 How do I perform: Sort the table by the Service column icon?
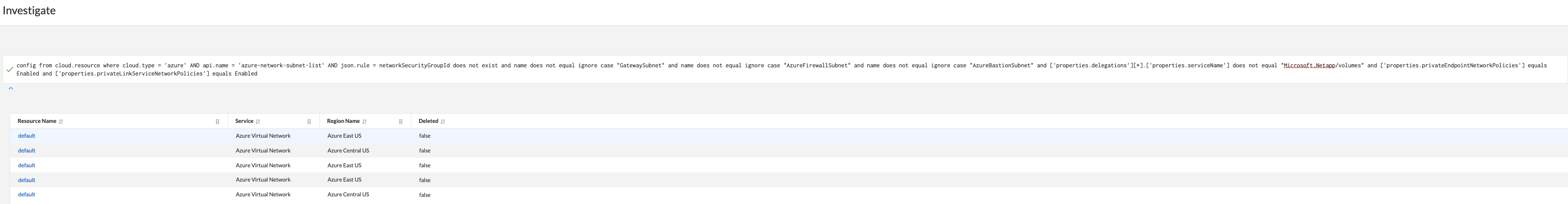tap(258, 122)
